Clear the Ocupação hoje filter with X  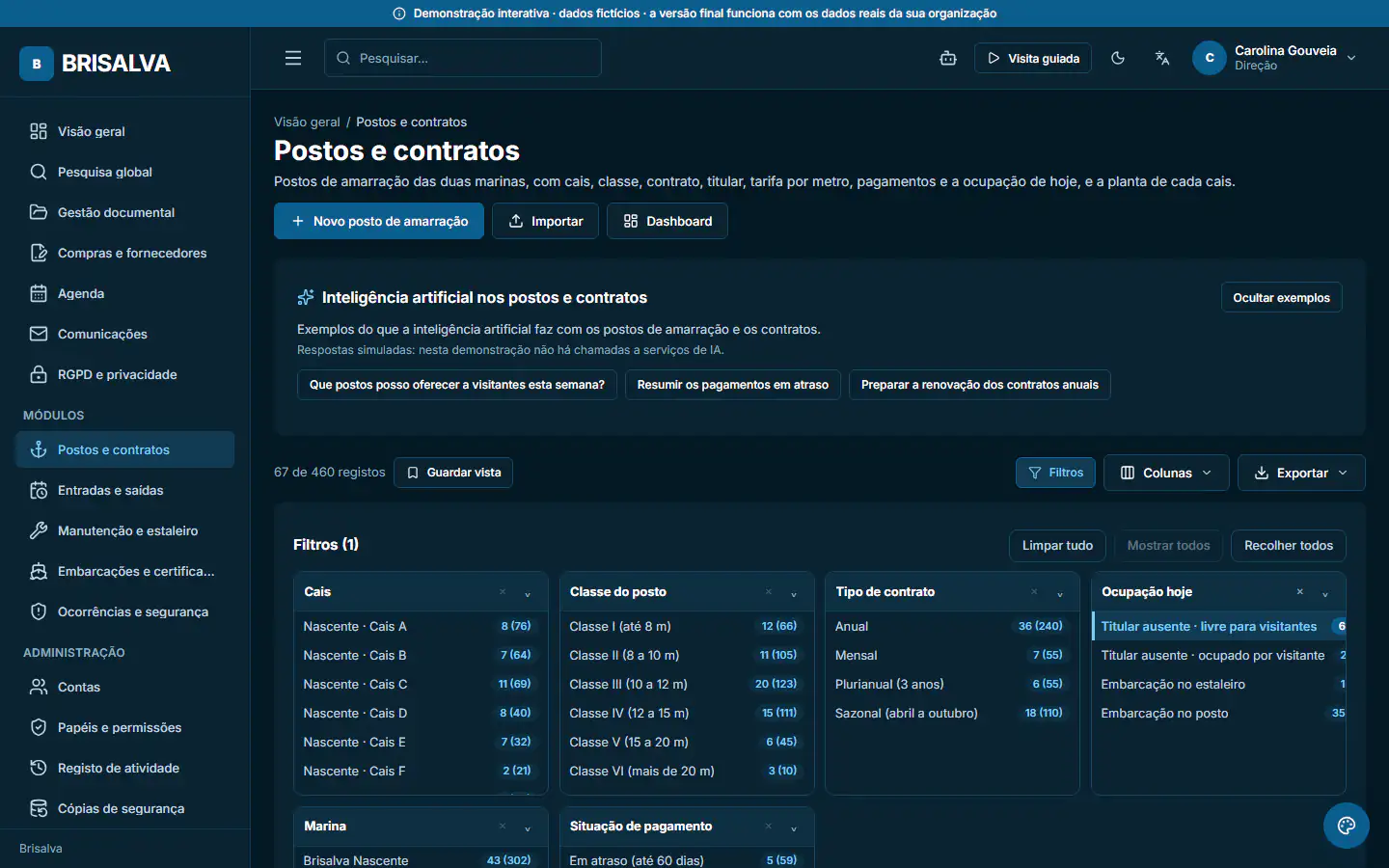(x=1300, y=592)
